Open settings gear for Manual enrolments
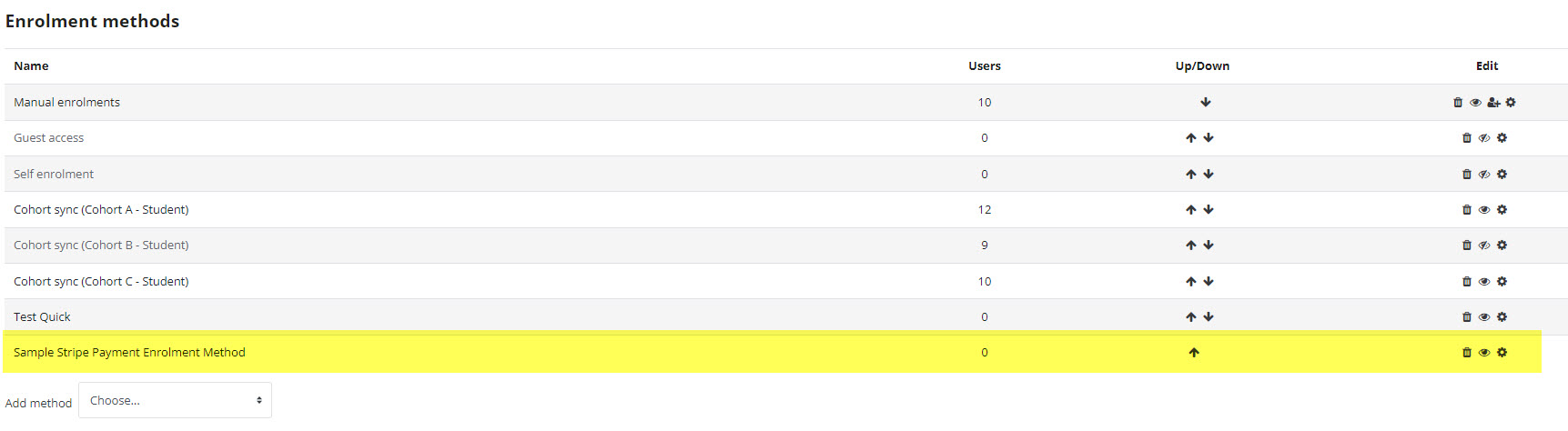1568x431 pixels. pyautogui.click(x=1511, y=103)
